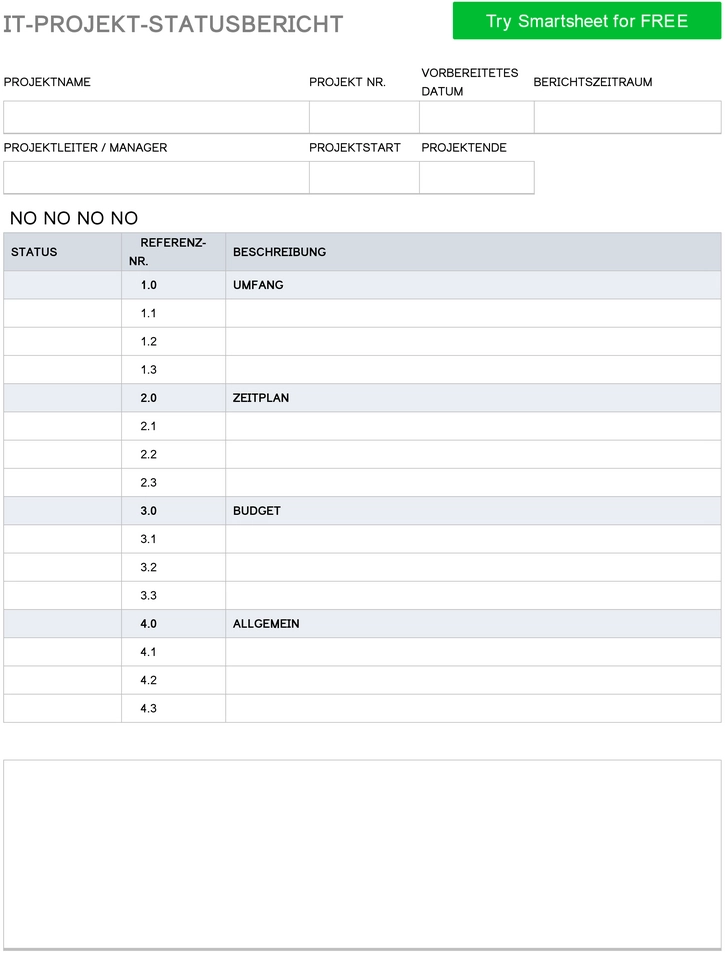725x953 pixels.
Task: Click the Berichtszeitraum input field
Action: click(628, 117)
